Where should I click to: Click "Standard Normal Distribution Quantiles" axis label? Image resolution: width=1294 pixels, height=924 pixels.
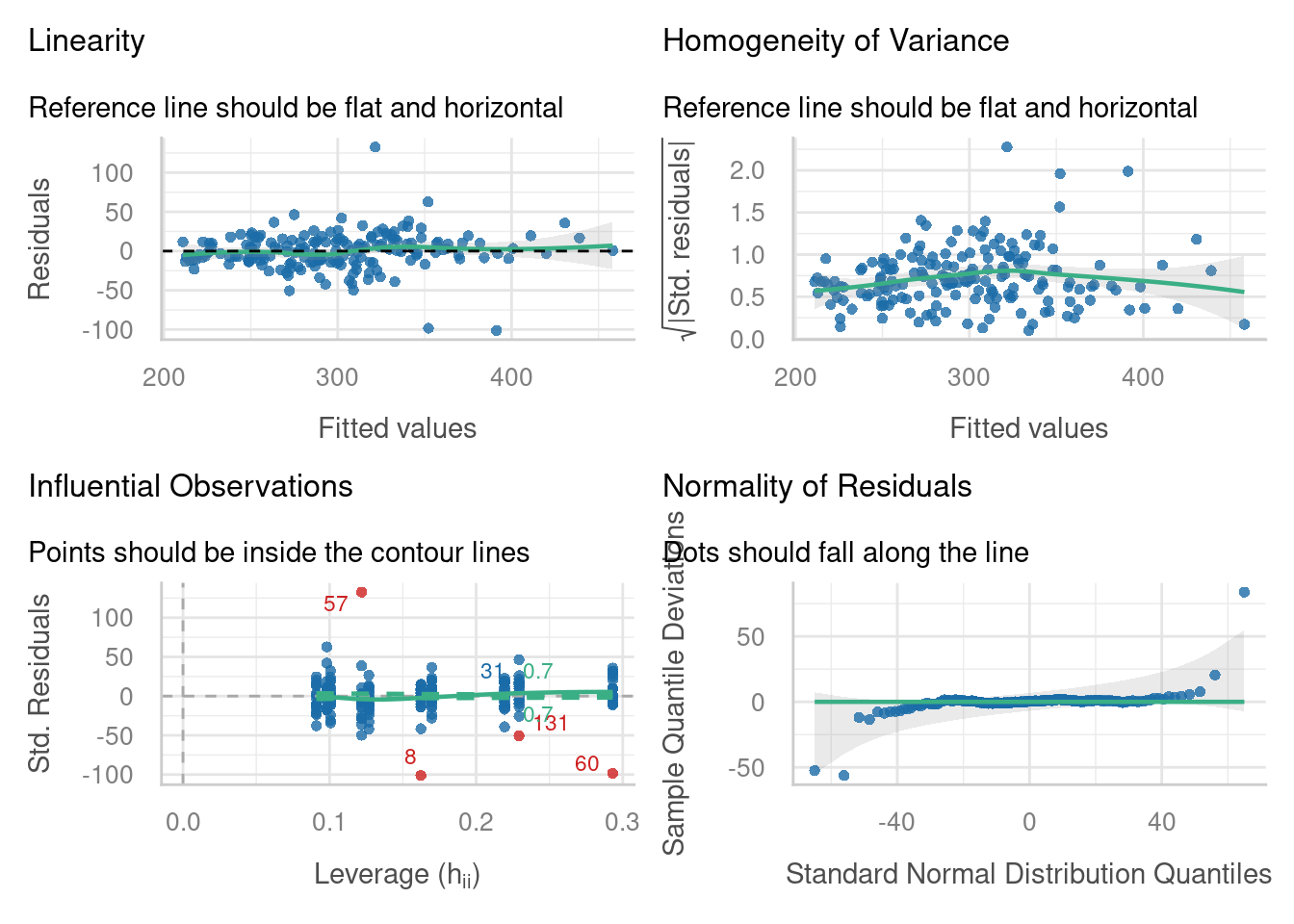coord(1028,874)
